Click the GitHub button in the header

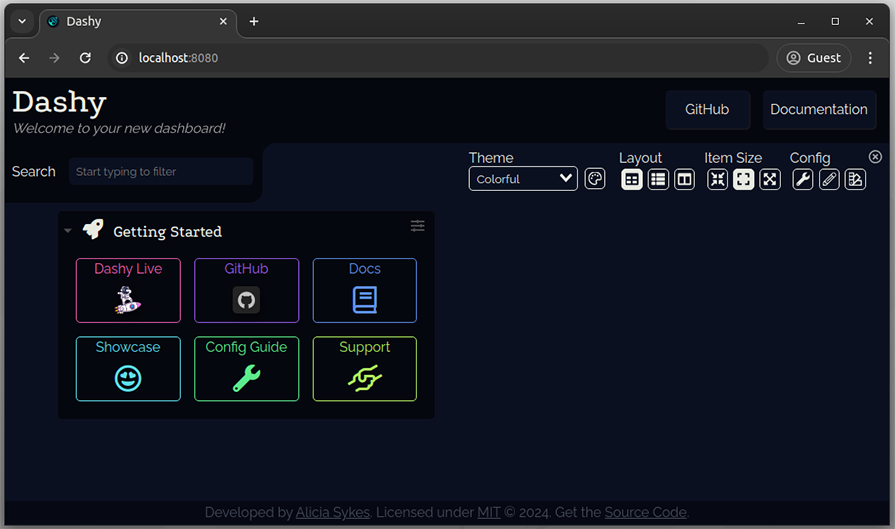coord(707,110)
